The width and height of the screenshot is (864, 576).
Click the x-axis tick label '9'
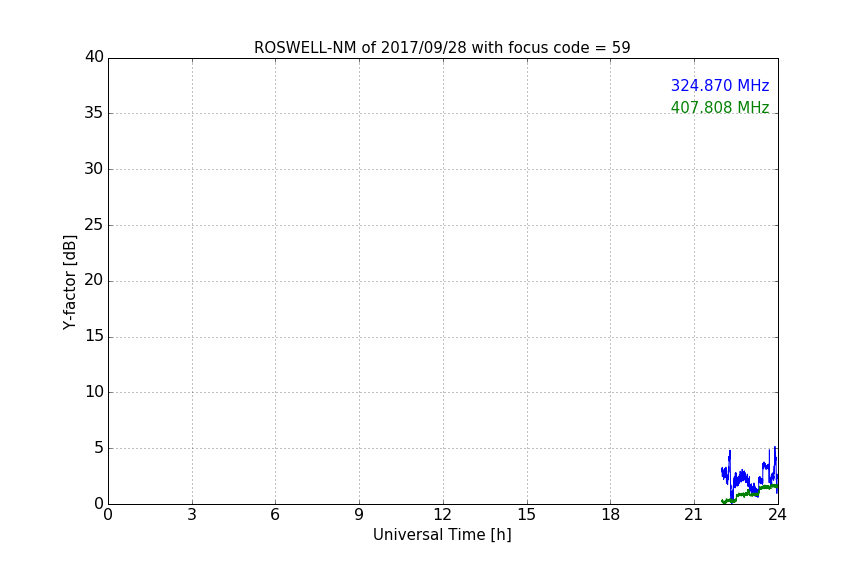click(x=359, y=515)
